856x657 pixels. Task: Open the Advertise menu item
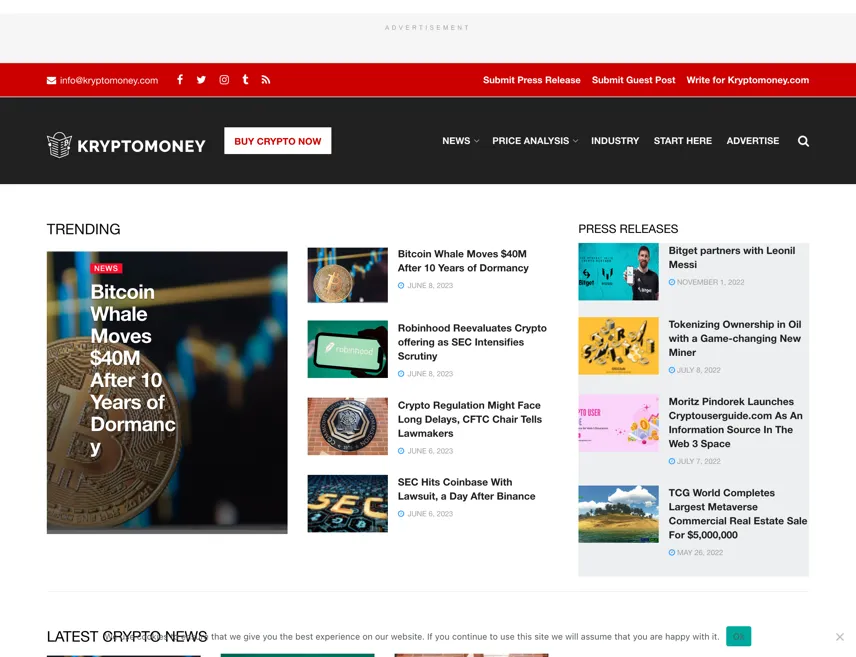click(x=752, y=141)
